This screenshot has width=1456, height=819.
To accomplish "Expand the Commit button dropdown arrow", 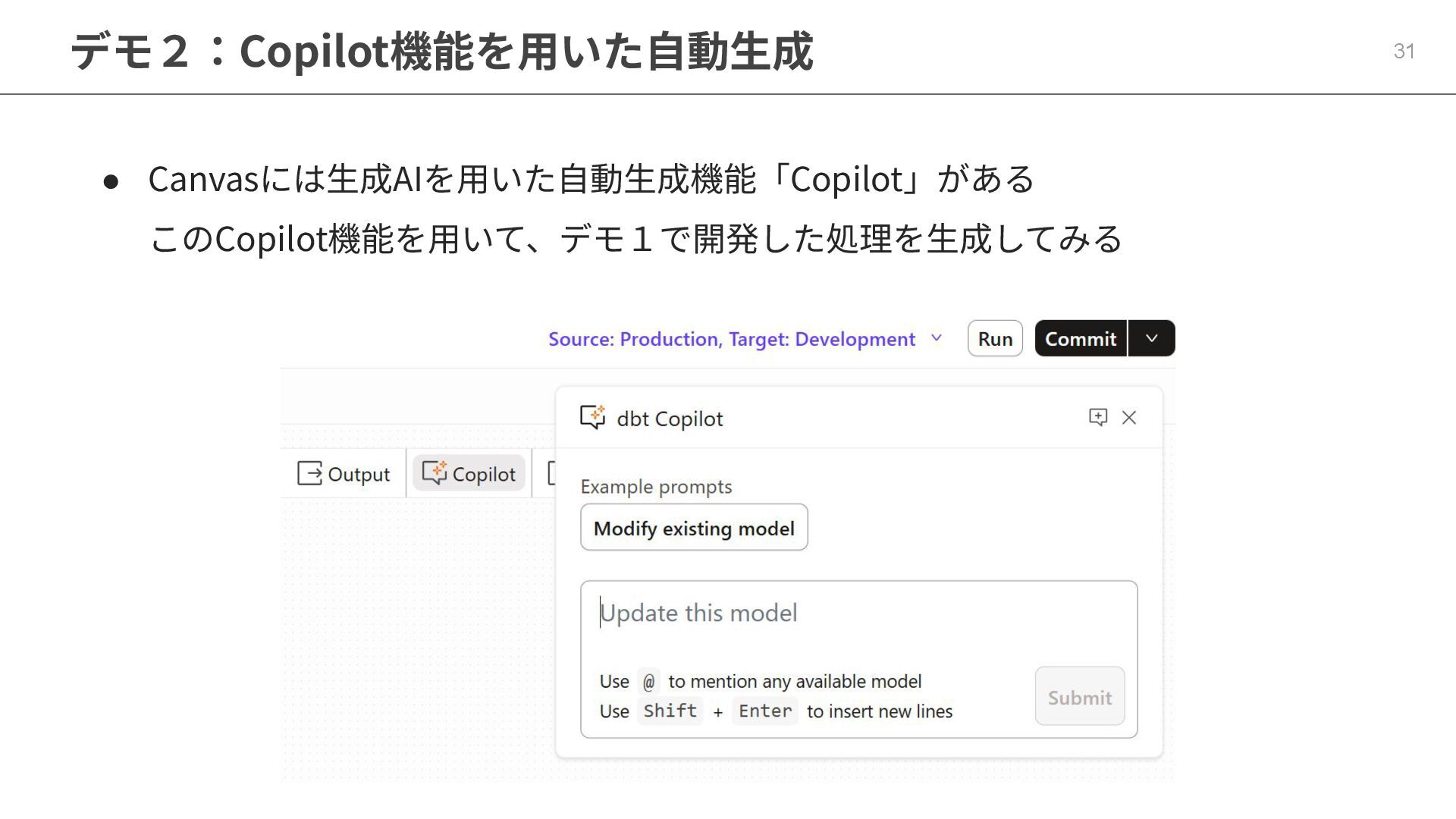I will click(x=1151, y=338).
